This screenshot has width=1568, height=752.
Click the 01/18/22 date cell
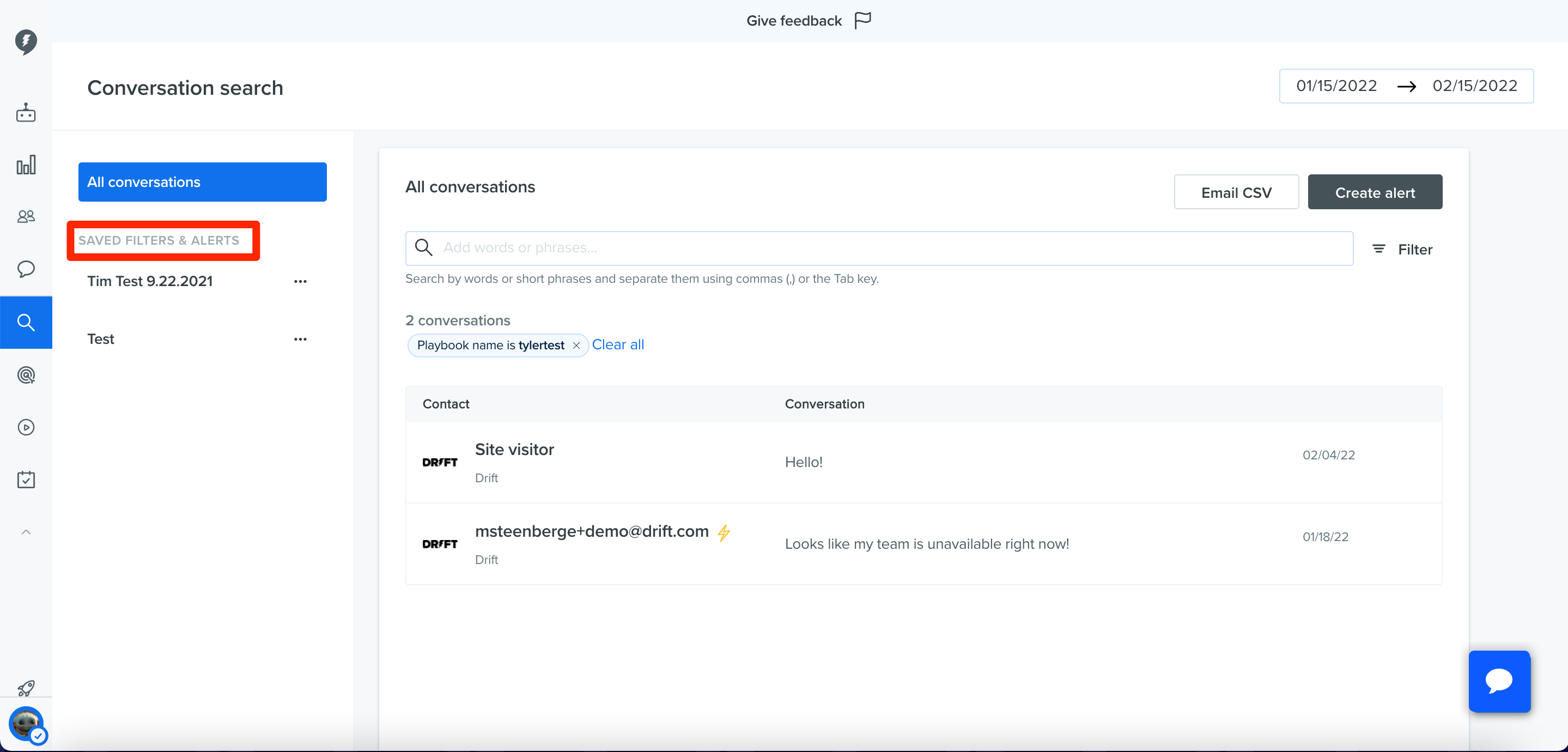(x=1325, y=536)
